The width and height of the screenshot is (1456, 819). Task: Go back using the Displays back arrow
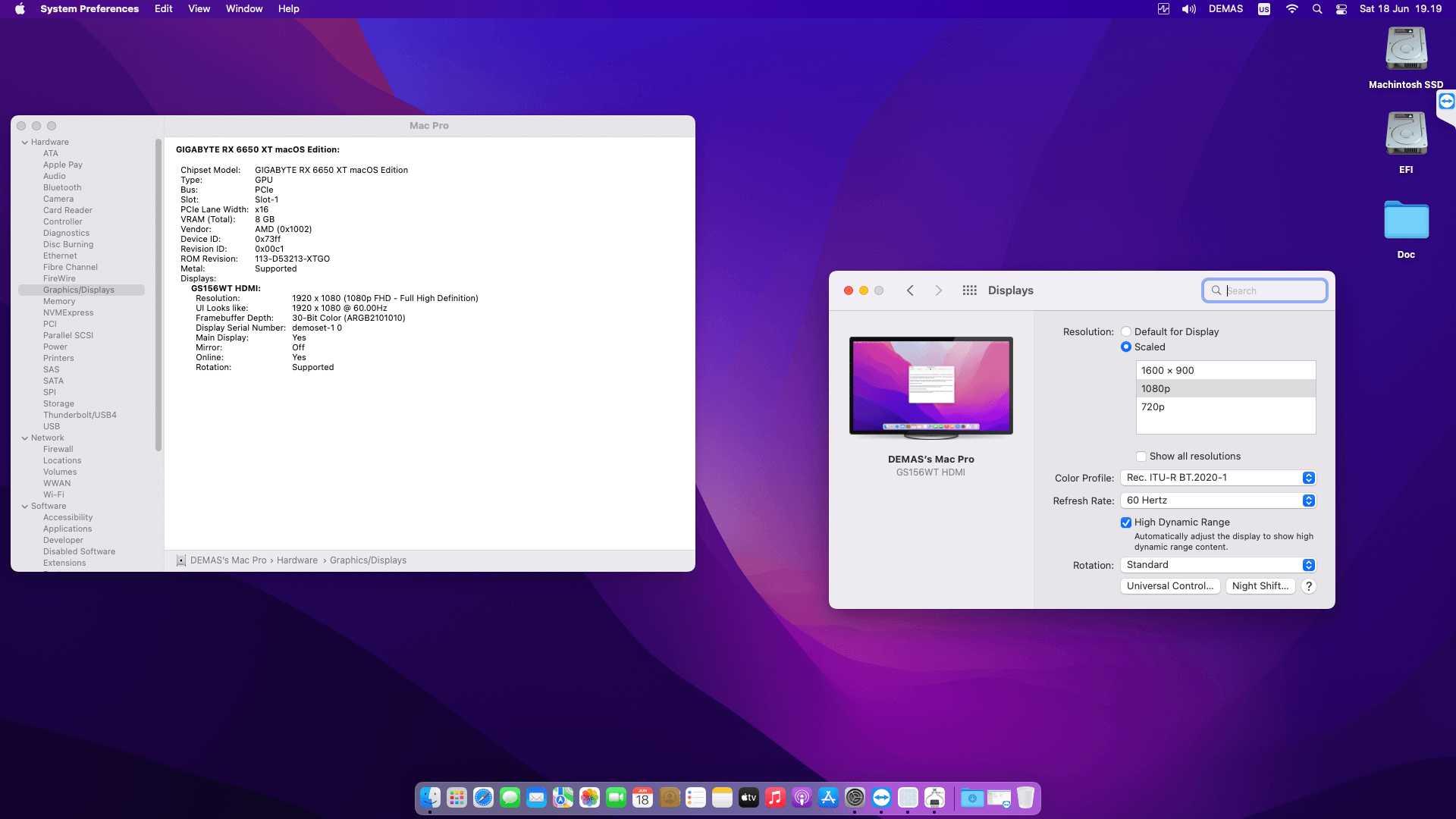[910, 290]
